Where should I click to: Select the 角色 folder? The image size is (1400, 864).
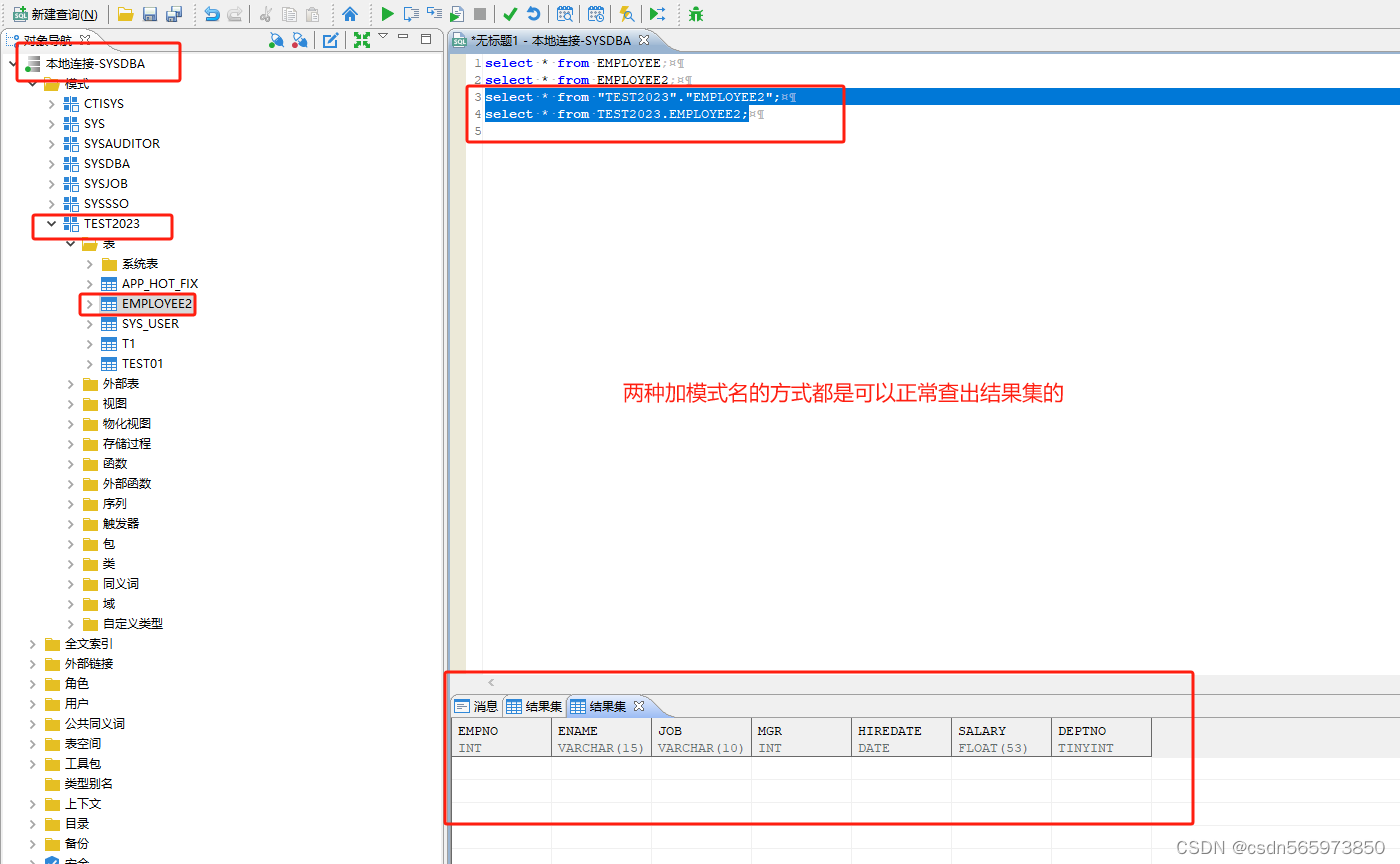(77, 684)
